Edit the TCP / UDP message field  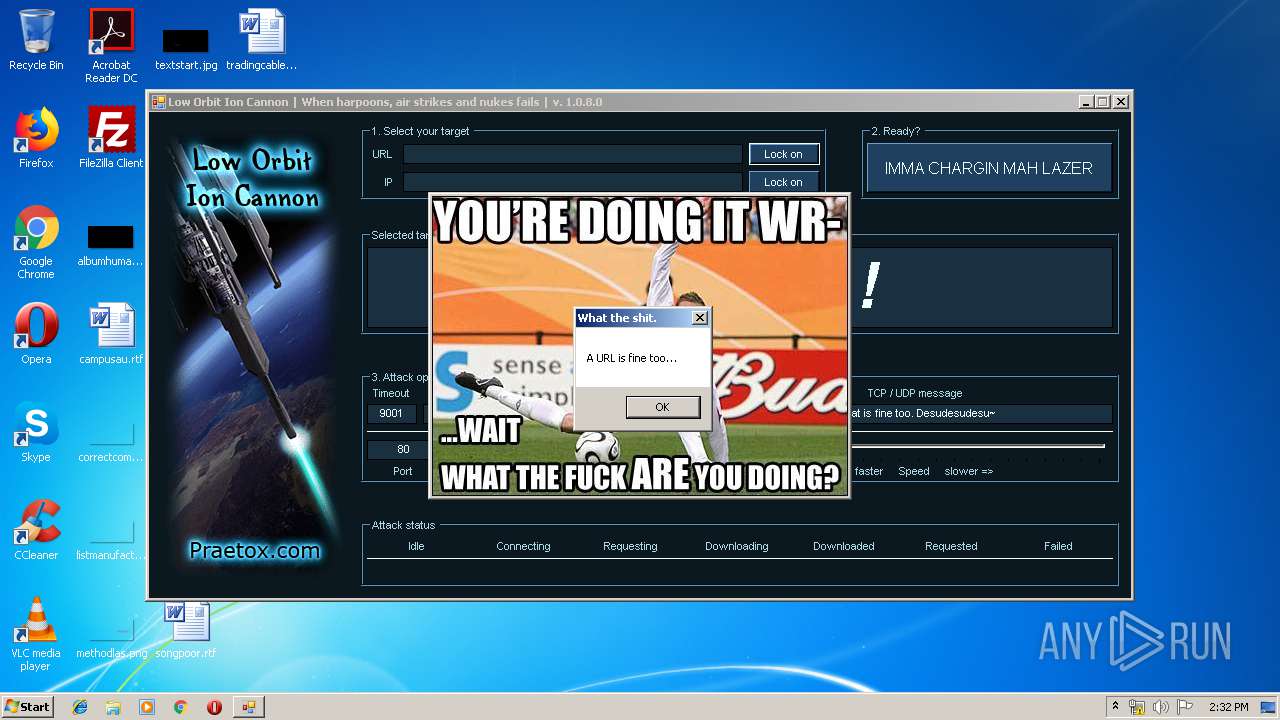tap(979, 413)
